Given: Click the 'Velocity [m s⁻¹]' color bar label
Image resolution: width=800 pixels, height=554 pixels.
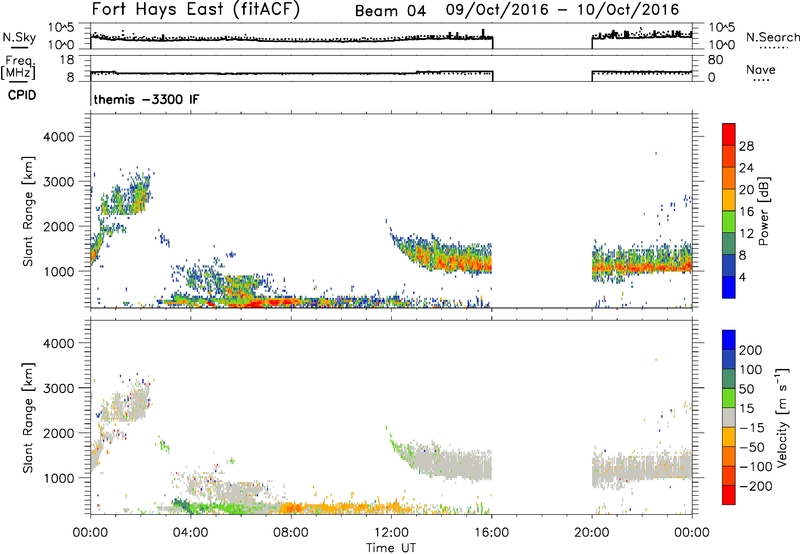Looking at the screenshot, I should tap(781, 417).
